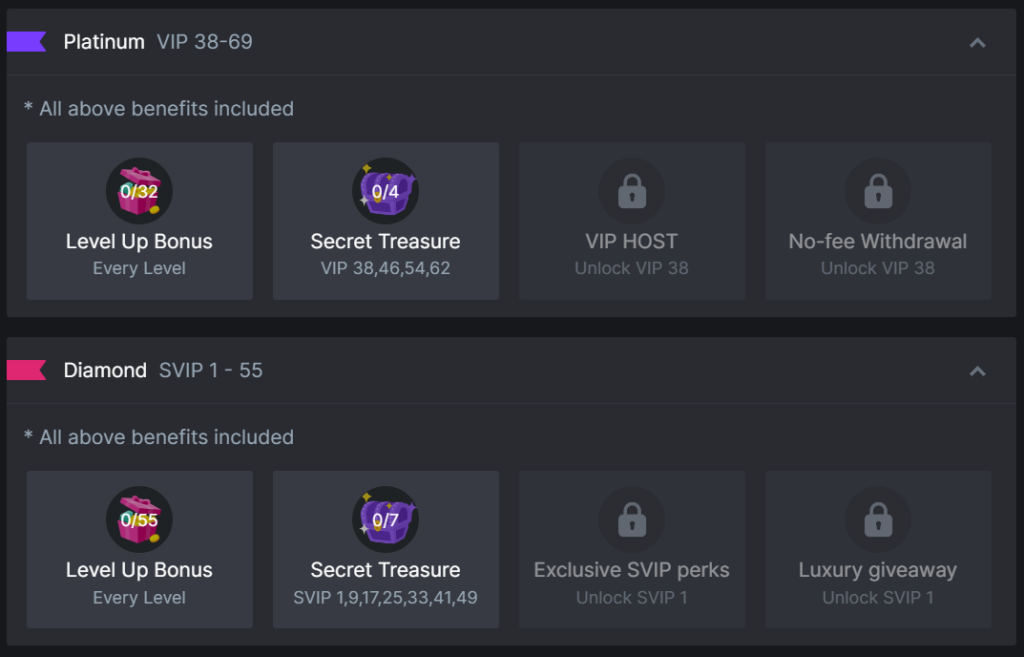
Task: Click the Luxury giveaway lock icon
Action: (878, 519)
